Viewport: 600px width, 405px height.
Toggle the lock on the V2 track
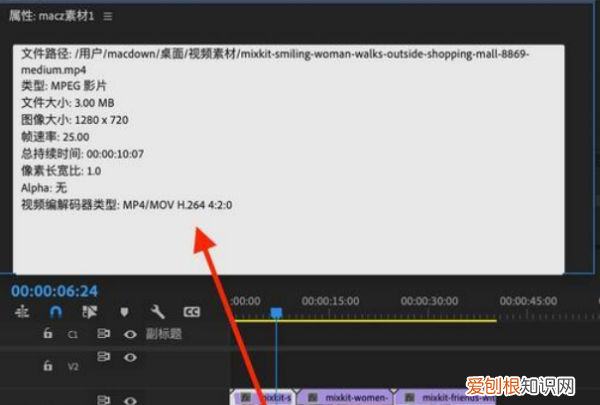pos(47,365)
